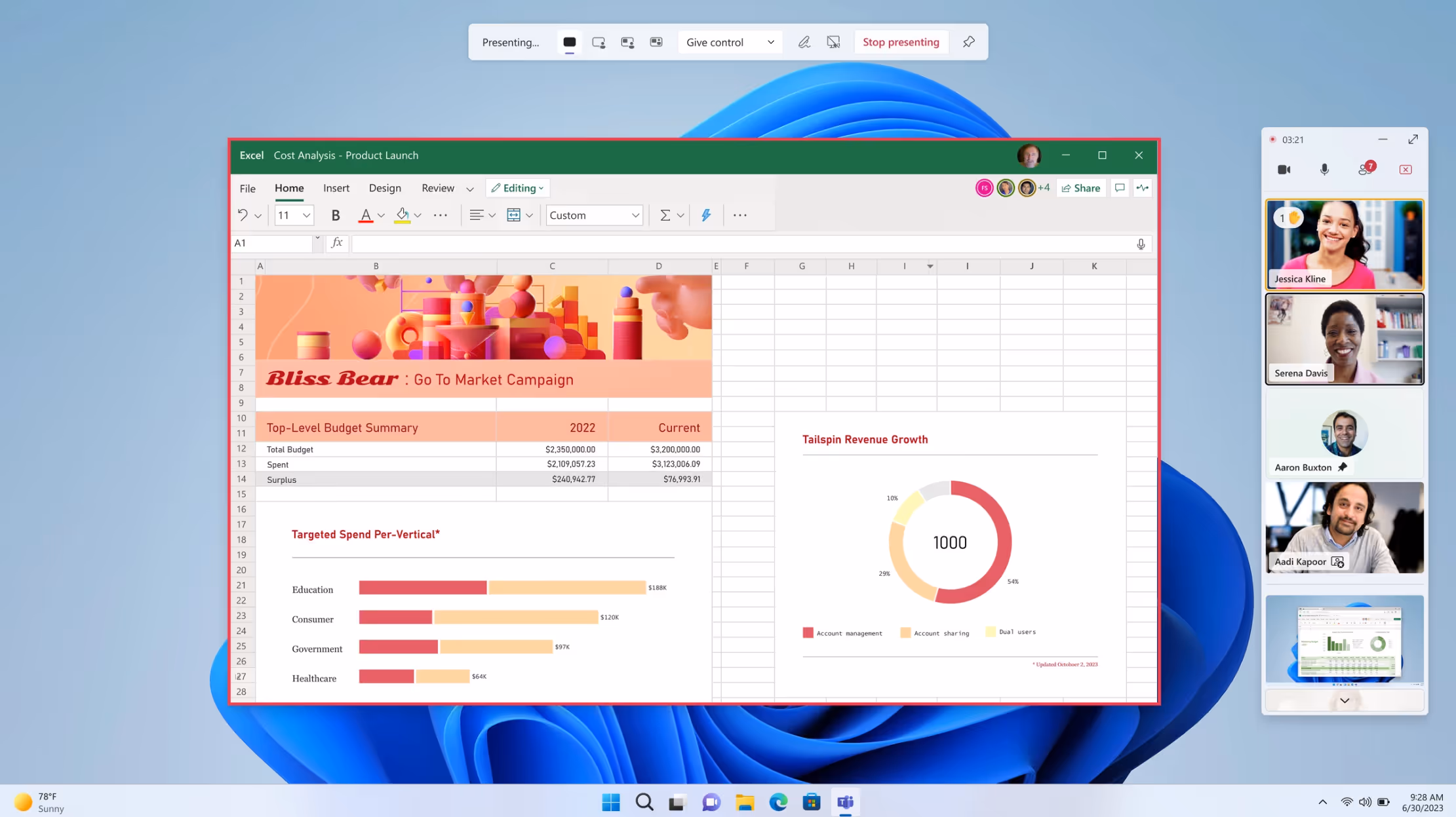The width and height of the screenshot is (1456, 817).
Task: Click the undo arrow icon
Action: click(x=243, y=215)
